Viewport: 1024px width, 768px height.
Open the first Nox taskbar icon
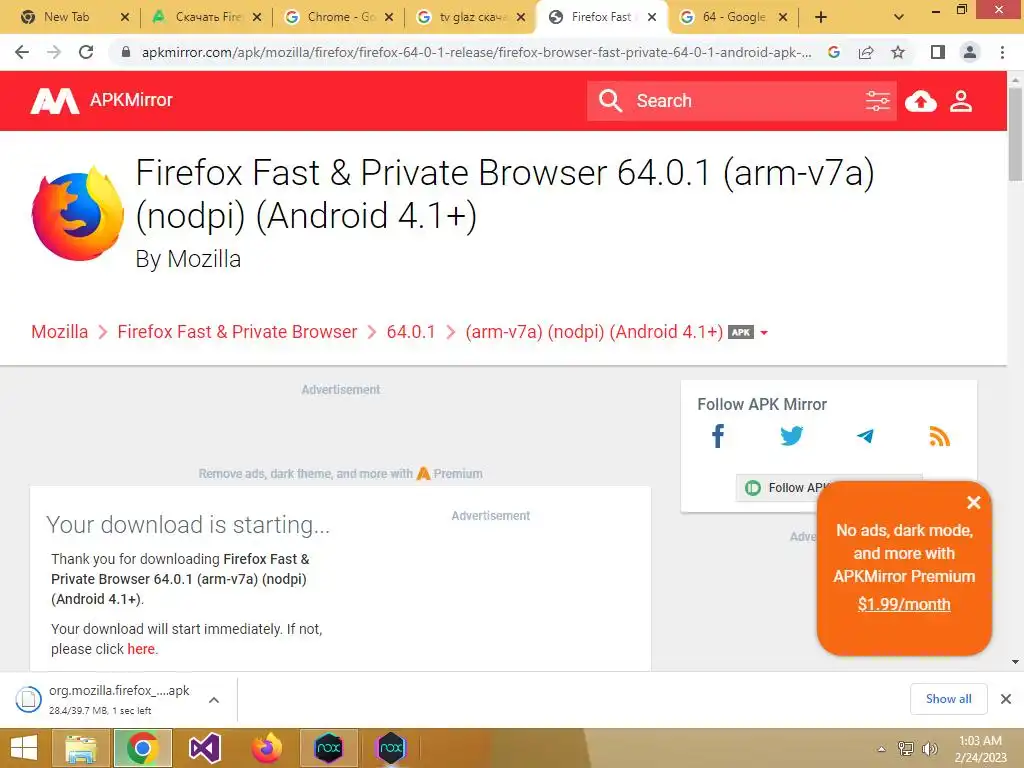(328, 748)
